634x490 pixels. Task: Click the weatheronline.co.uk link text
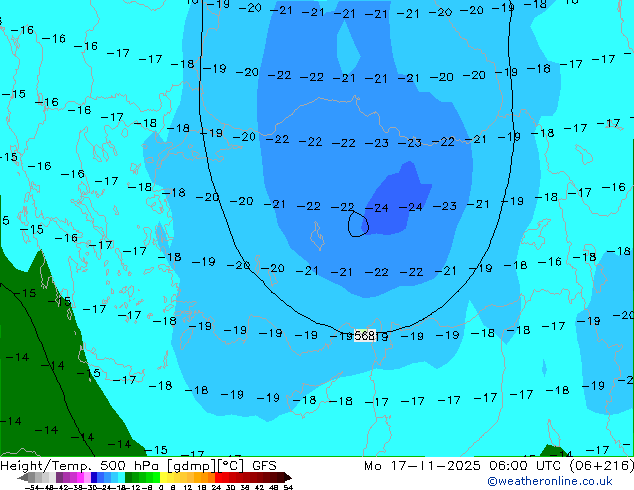click(x=550, y=481)
